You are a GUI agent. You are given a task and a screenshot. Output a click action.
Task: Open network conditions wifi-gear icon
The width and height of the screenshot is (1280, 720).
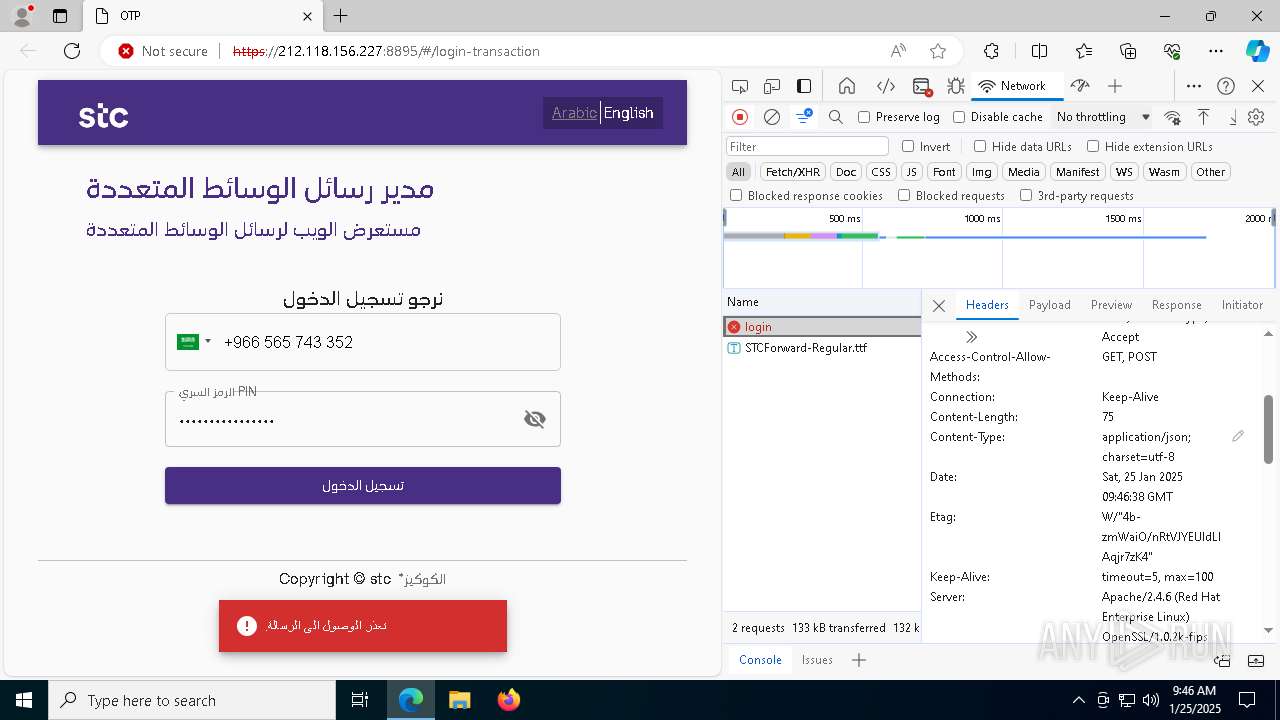click(x=1173, y=117)
